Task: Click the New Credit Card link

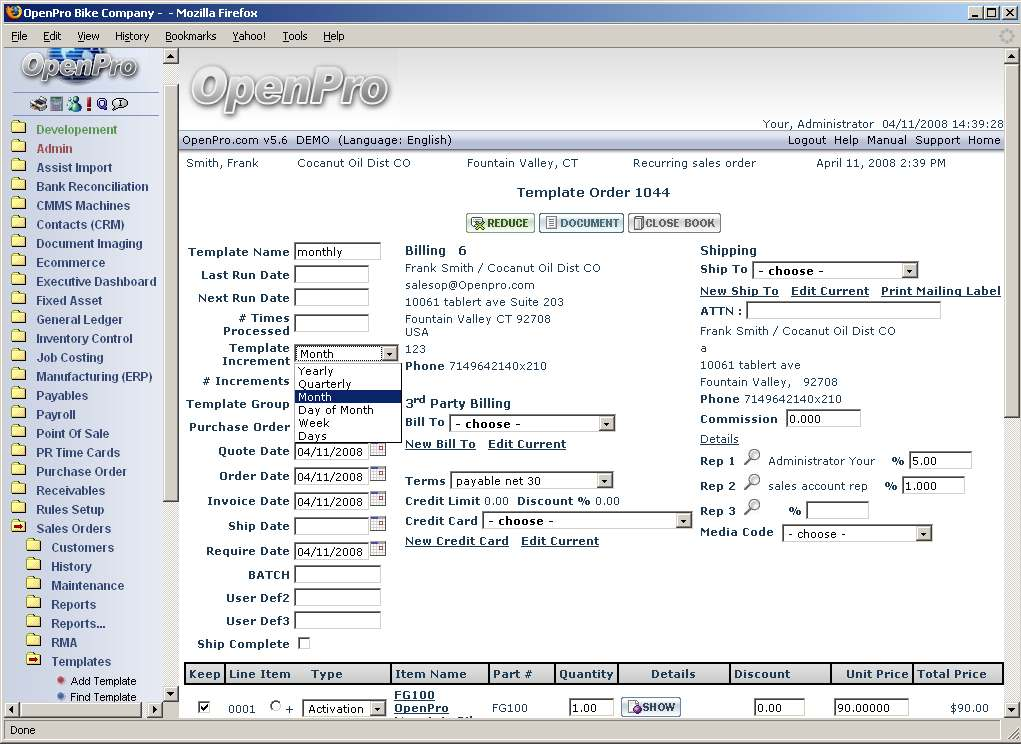Action: [456, 541]
